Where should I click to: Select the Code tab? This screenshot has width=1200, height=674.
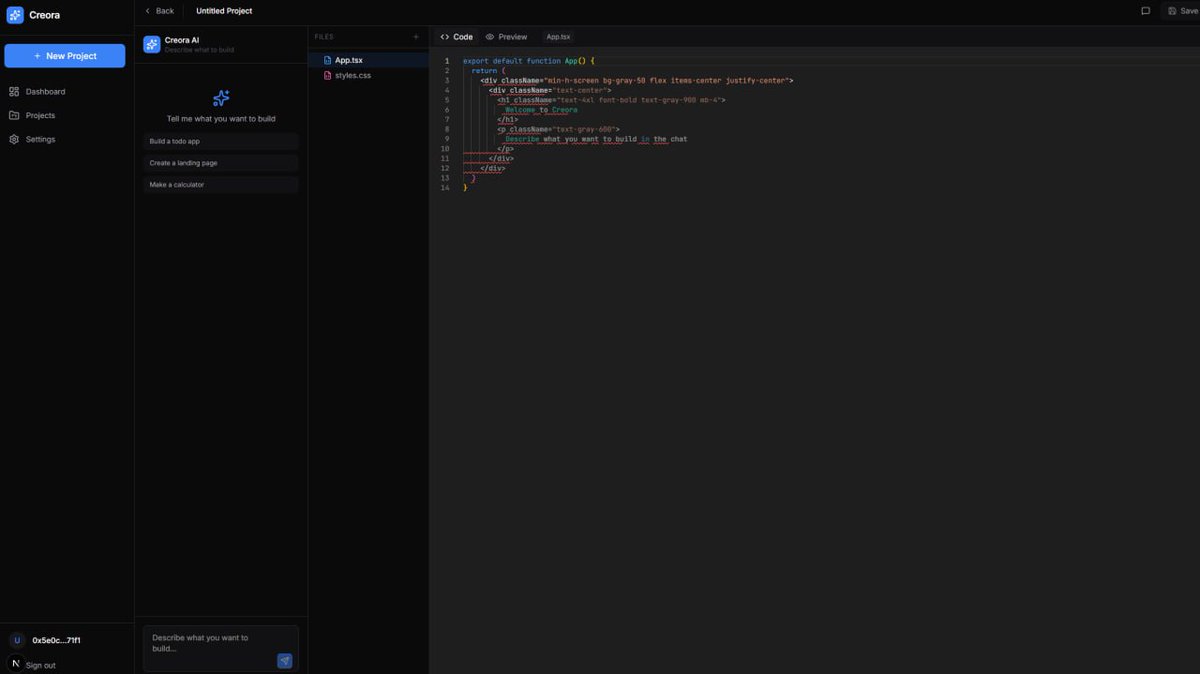[457, 36]
